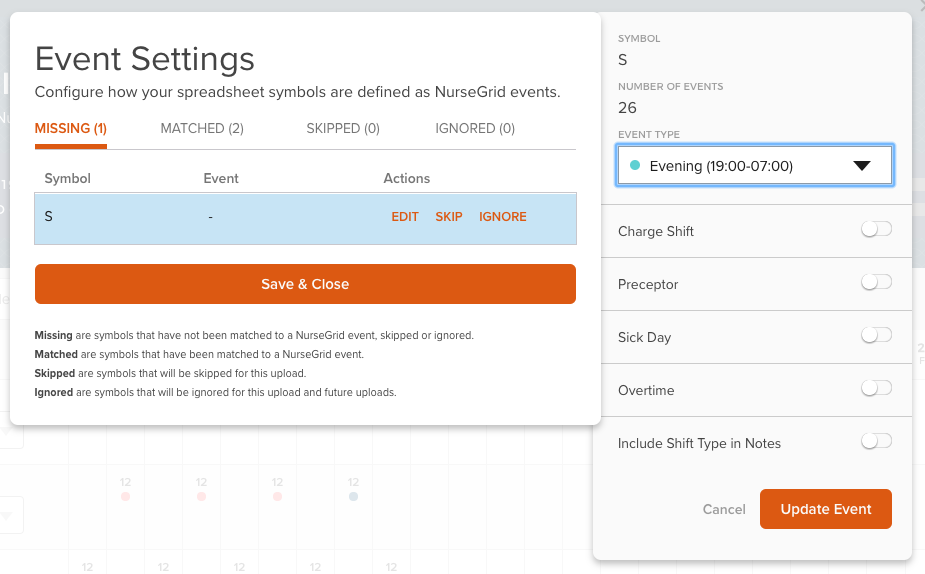Toggle Include Shift Type in Notes
The width and height of the screenshot is (925, 574).
coord(876,441)
